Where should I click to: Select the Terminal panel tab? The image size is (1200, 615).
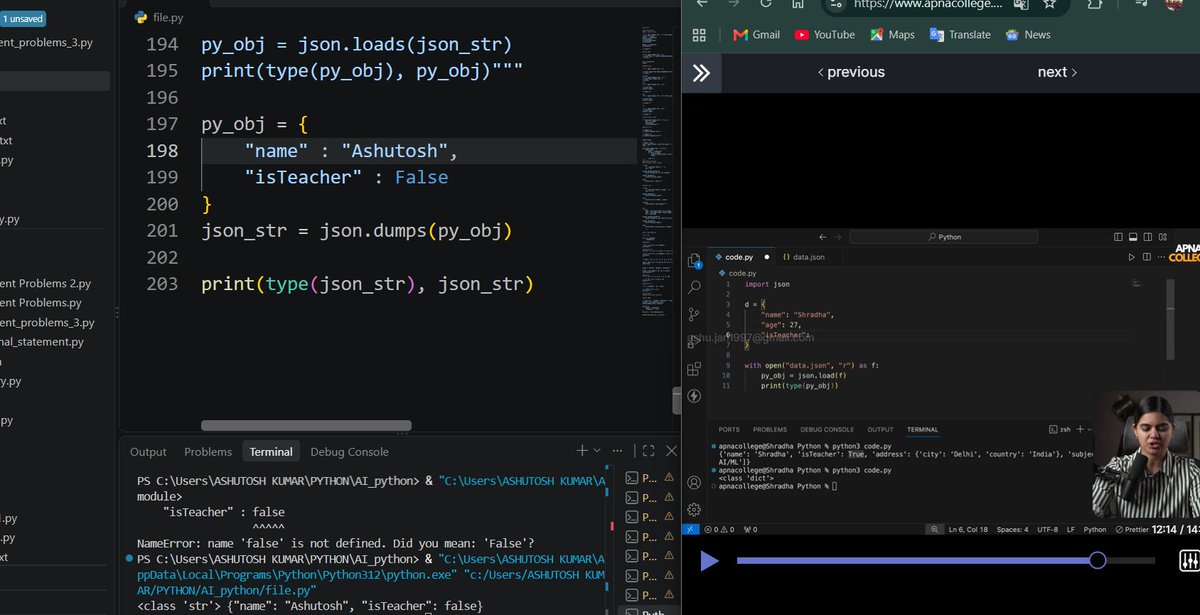coord(271,452)
